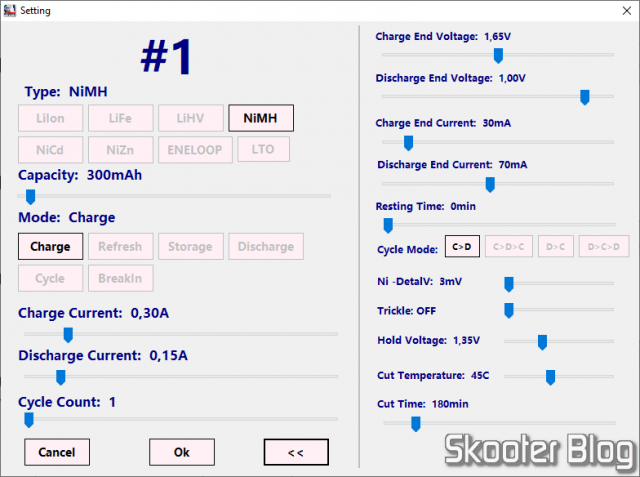Click the Discharge End Voltage slider handle

584,97
